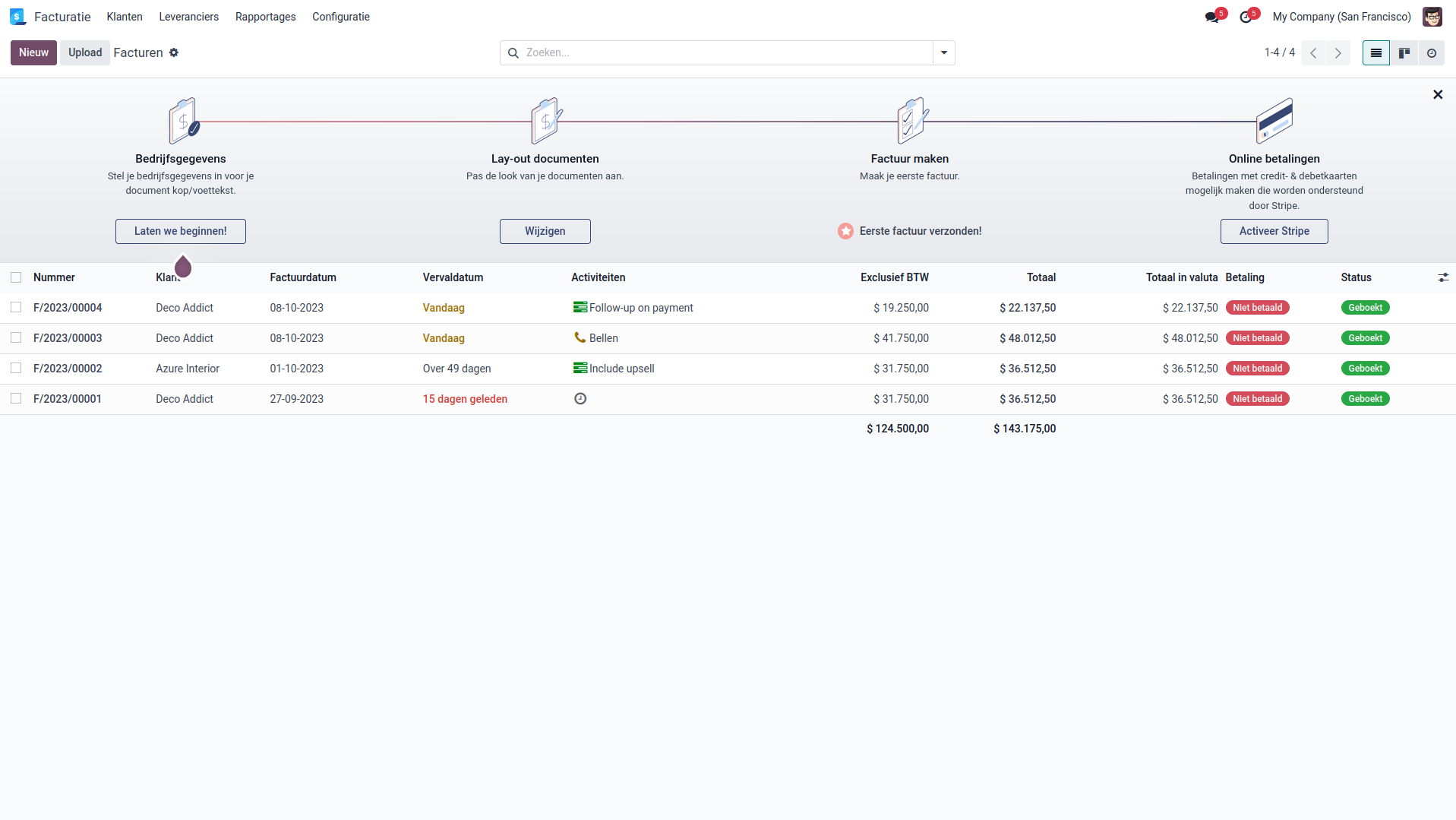Select the list view icon
This screenshot has height=820, width=1456.
[1375, 53]
